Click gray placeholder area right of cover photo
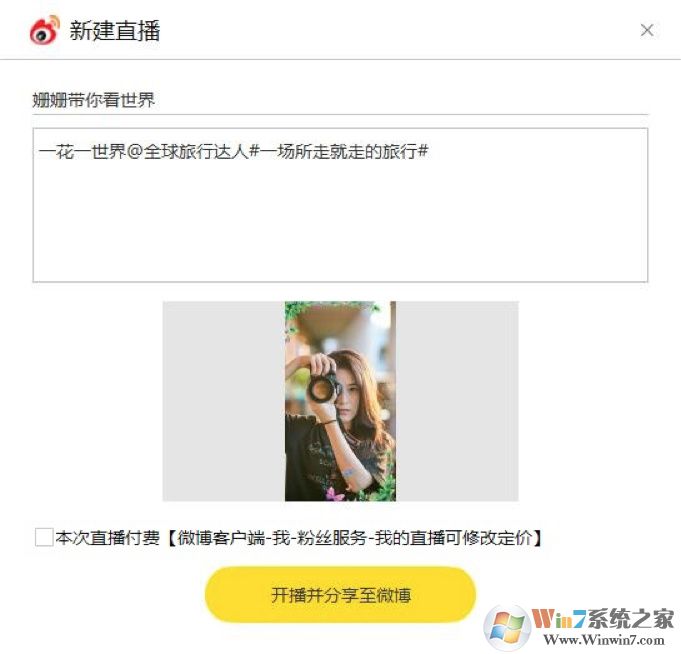681x654 pixels. tap(457, 401)
